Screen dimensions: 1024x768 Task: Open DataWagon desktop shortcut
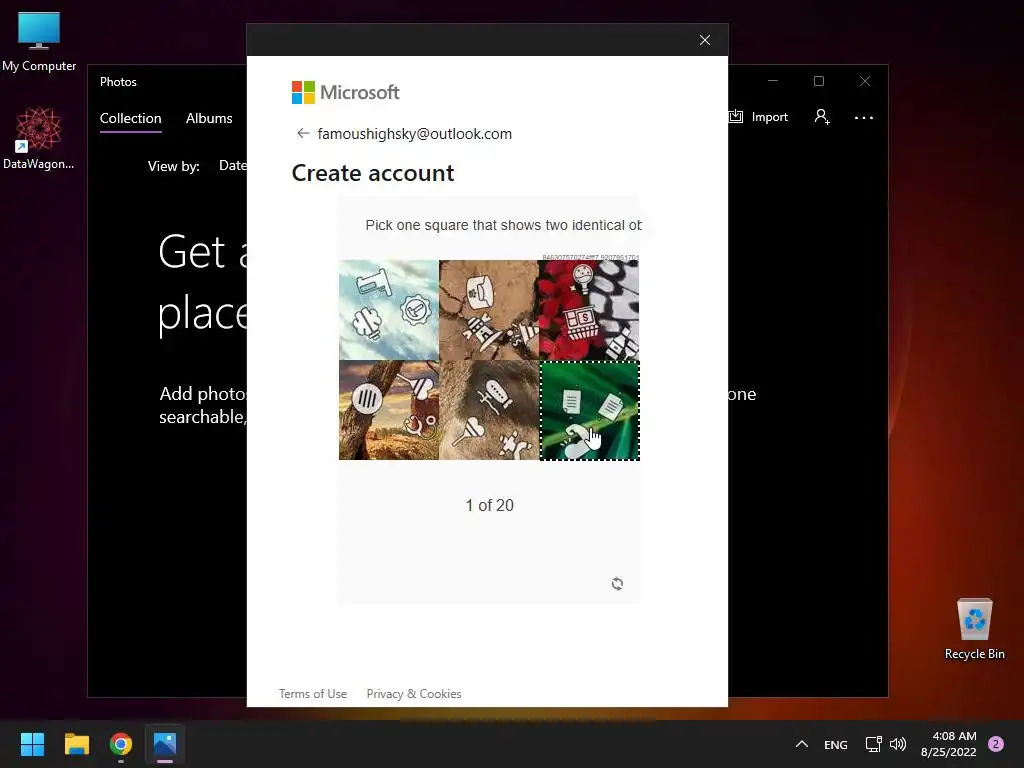(x=39, y=138)
